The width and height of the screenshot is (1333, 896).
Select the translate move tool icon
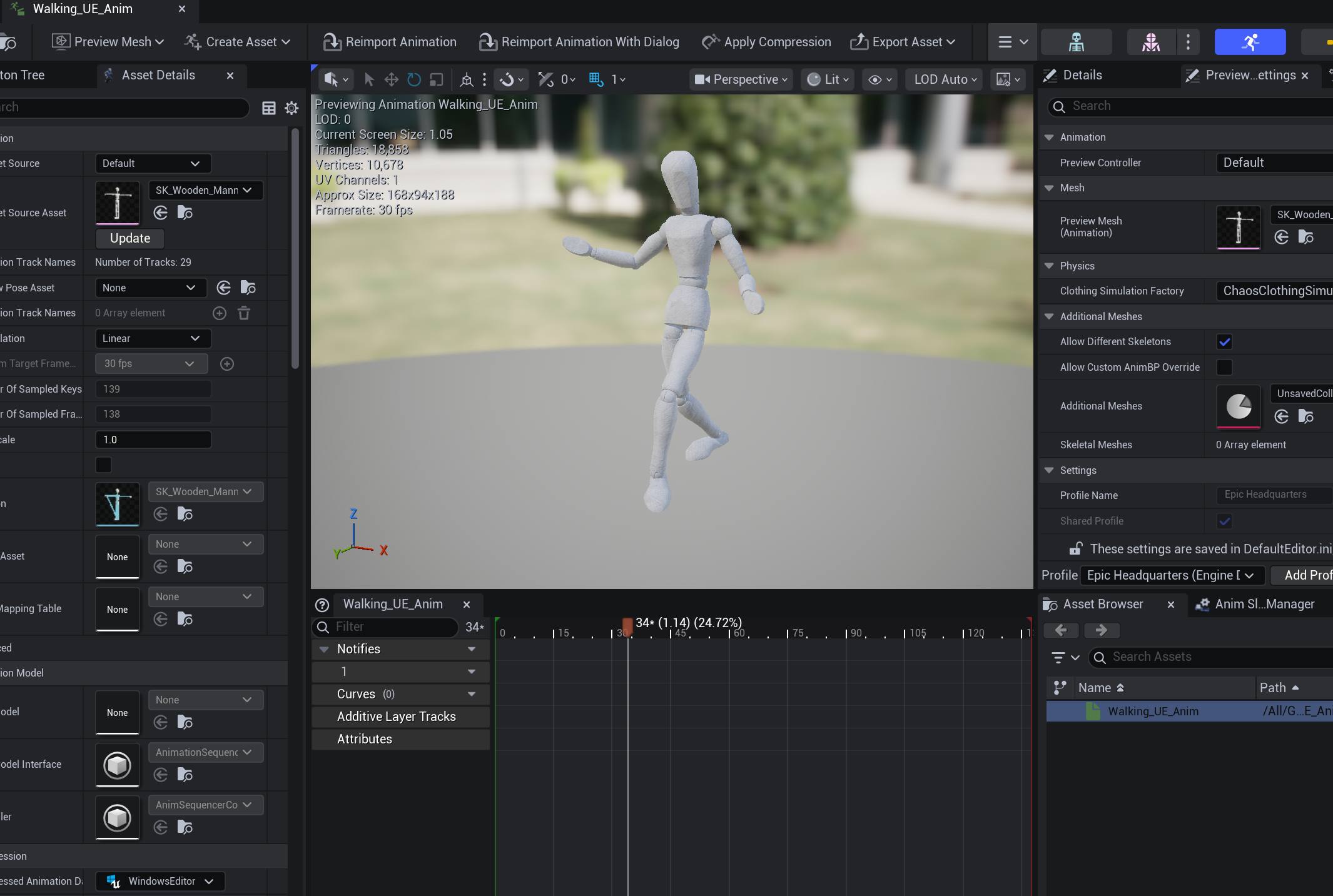pyautogui.click(x=391, y=79)
